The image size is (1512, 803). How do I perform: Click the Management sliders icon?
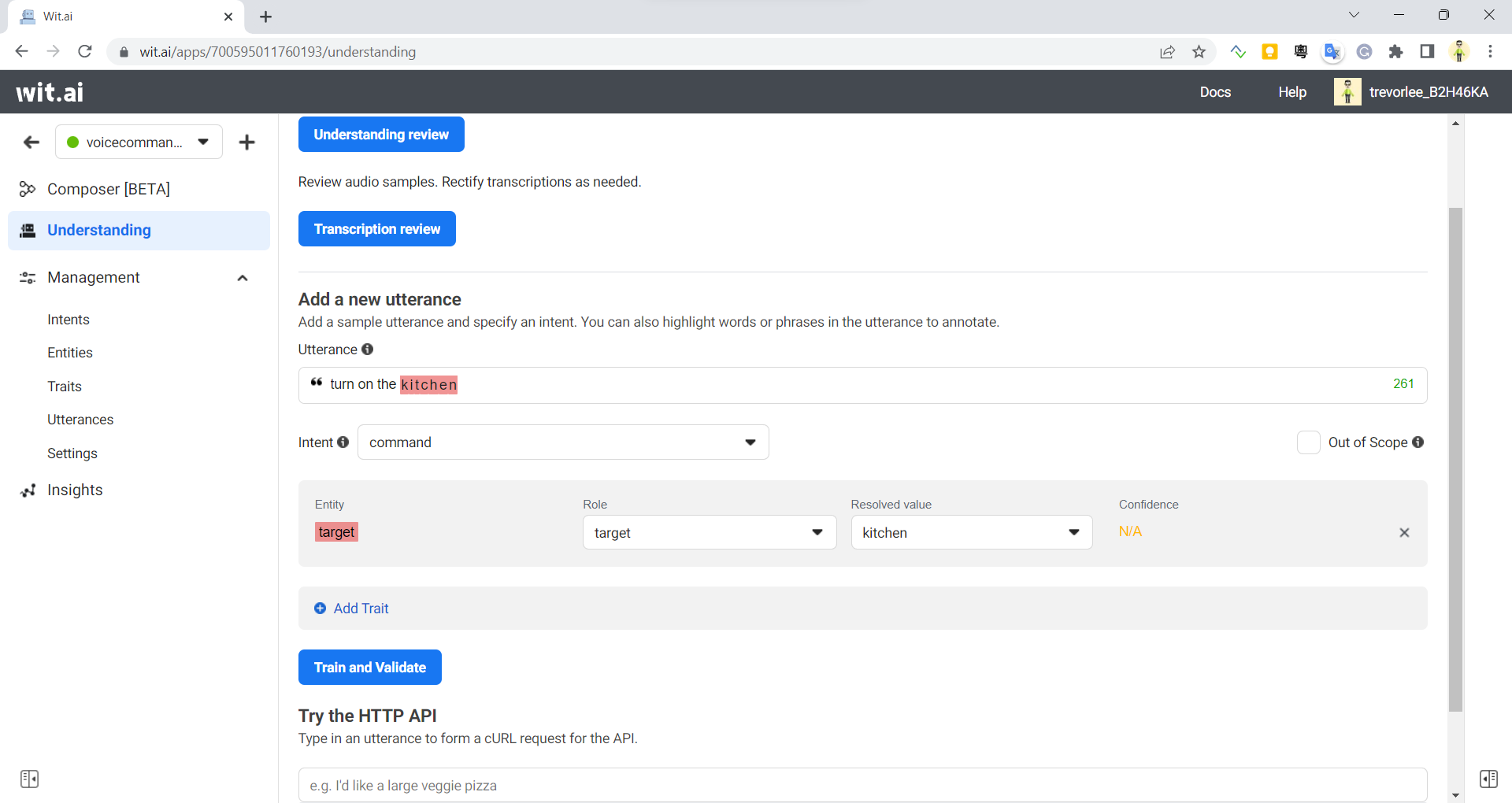[28, 277]
